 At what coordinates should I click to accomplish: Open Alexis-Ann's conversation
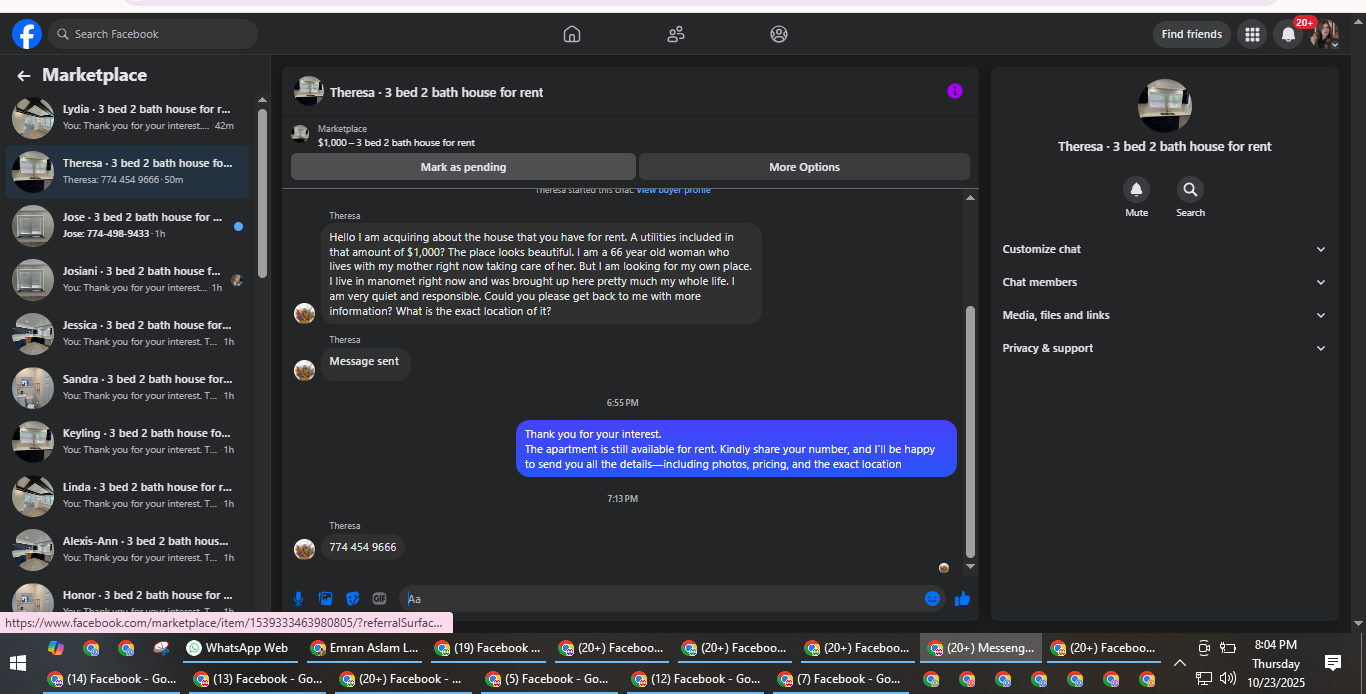click(x=127, y=550)
